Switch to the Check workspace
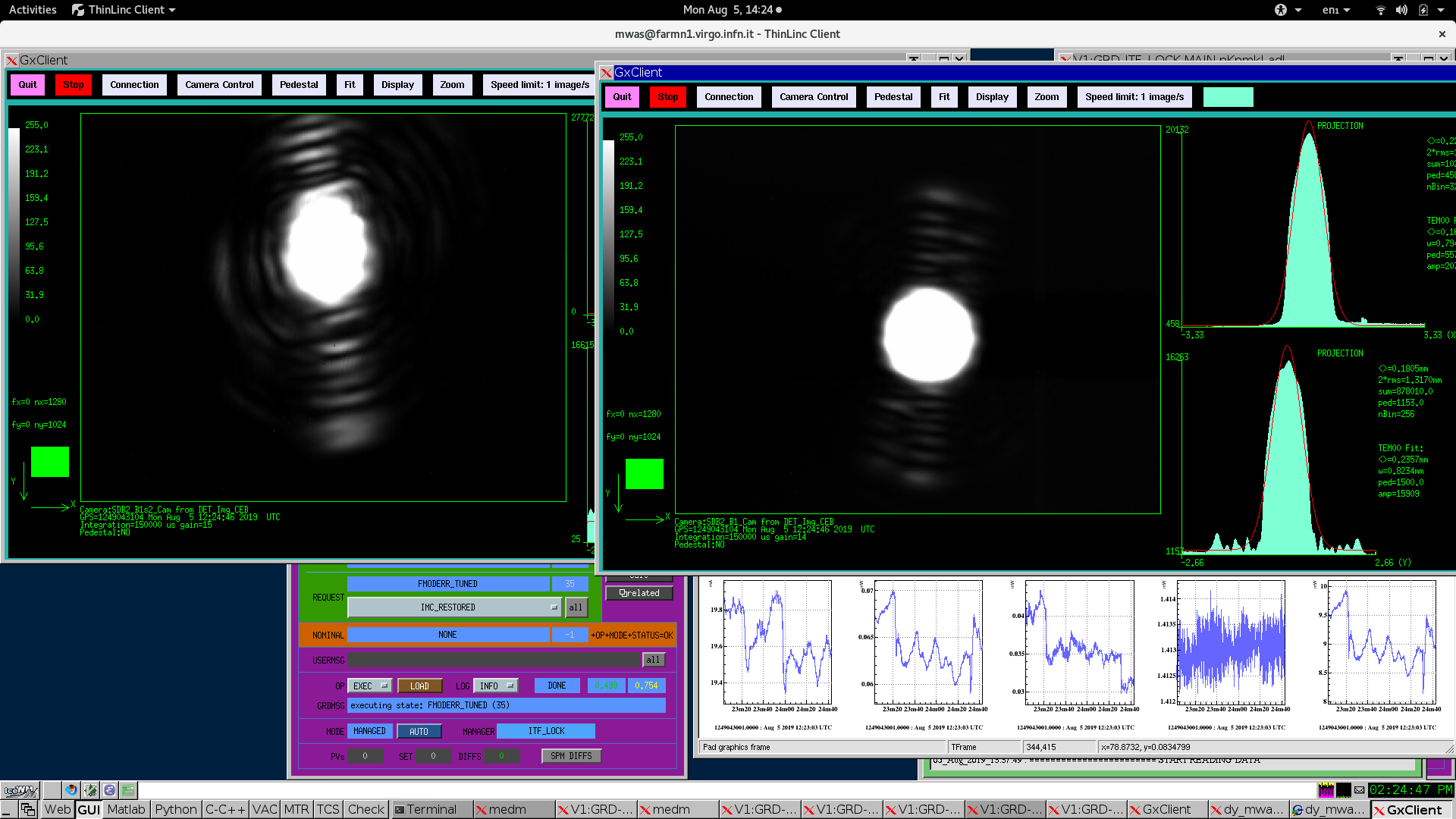The height and width of the screenshot is (819, 1456). click(x=366, y=810)
